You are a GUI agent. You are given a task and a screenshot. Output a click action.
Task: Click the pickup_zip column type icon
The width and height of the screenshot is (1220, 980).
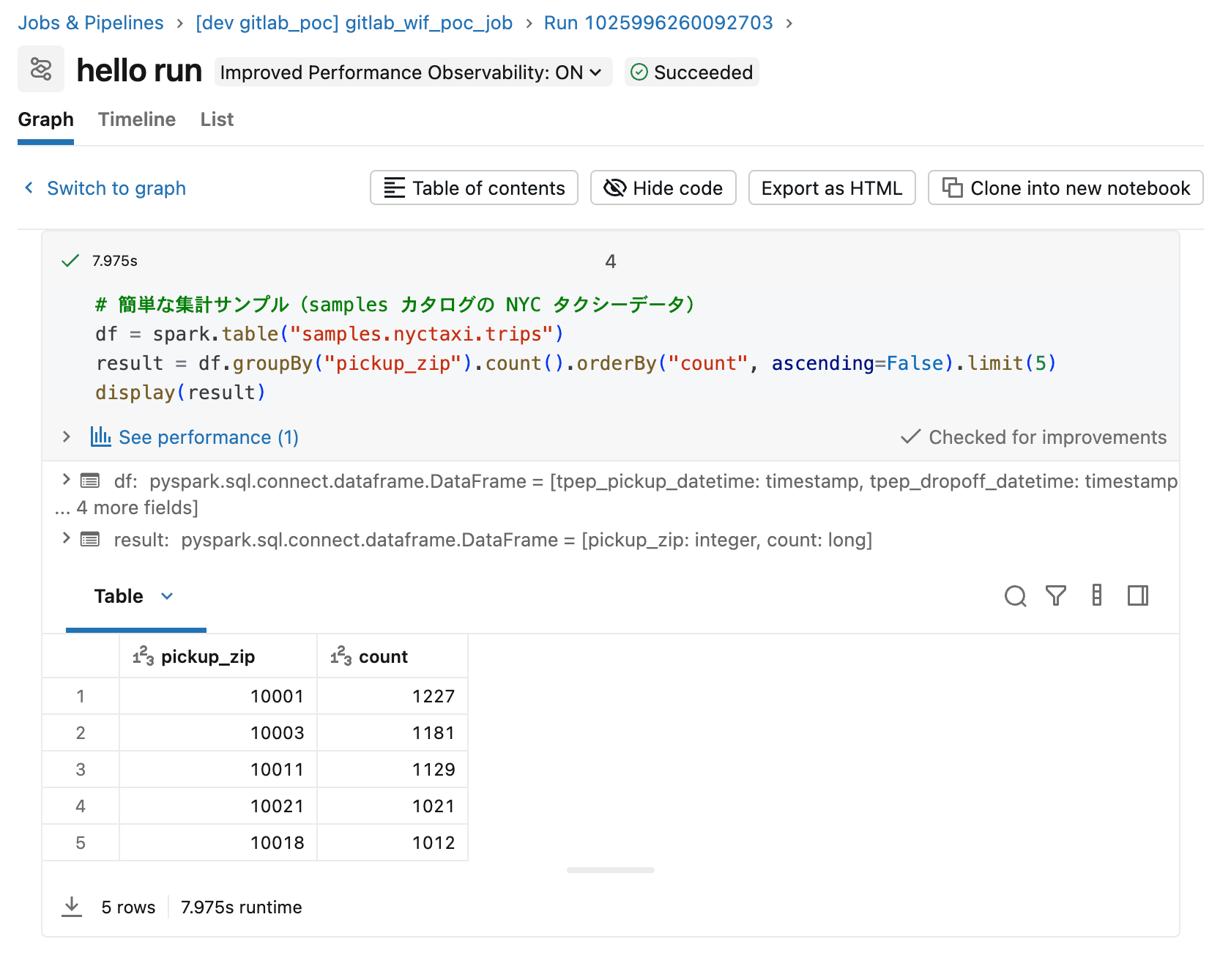[143, 656]
